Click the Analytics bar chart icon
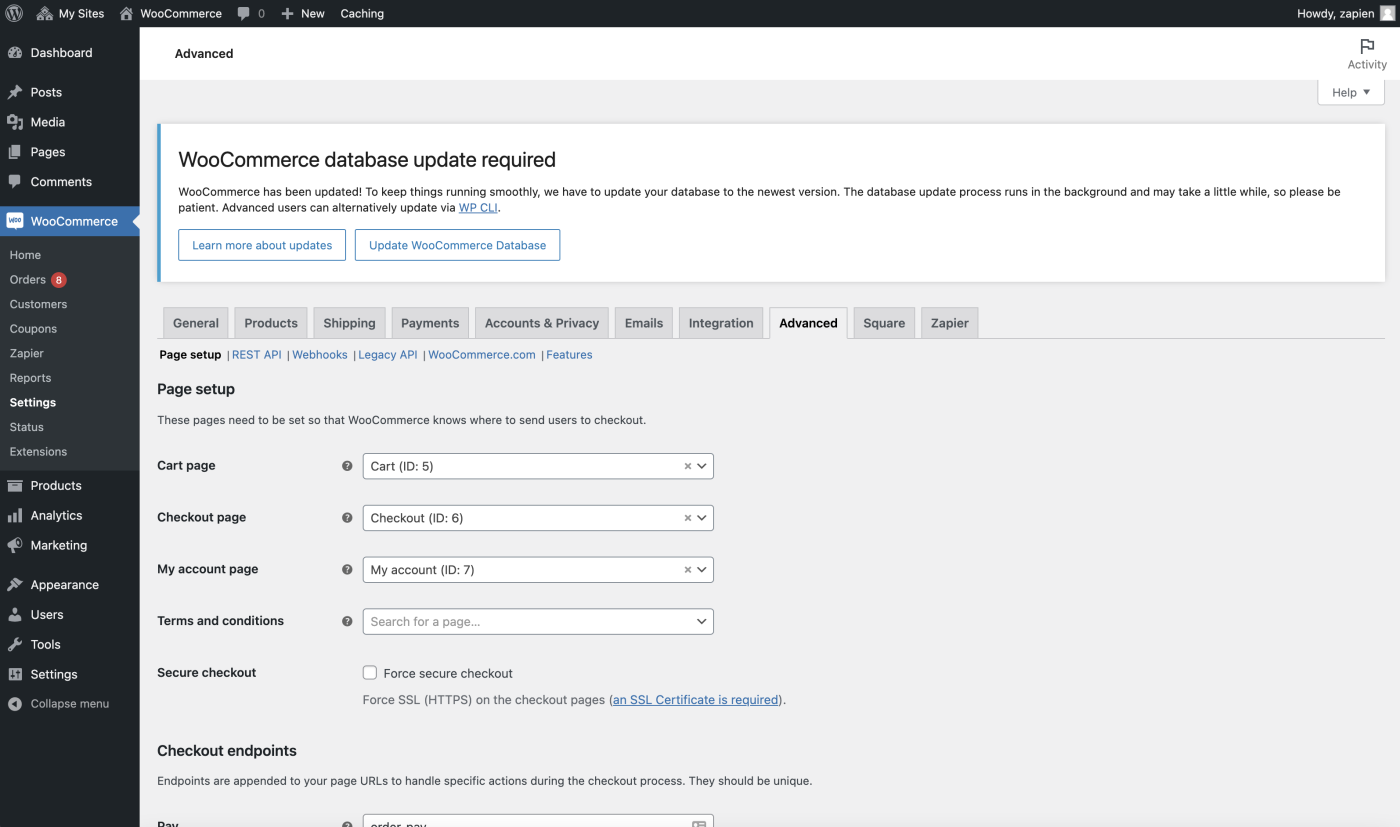 tap(15, 516)
